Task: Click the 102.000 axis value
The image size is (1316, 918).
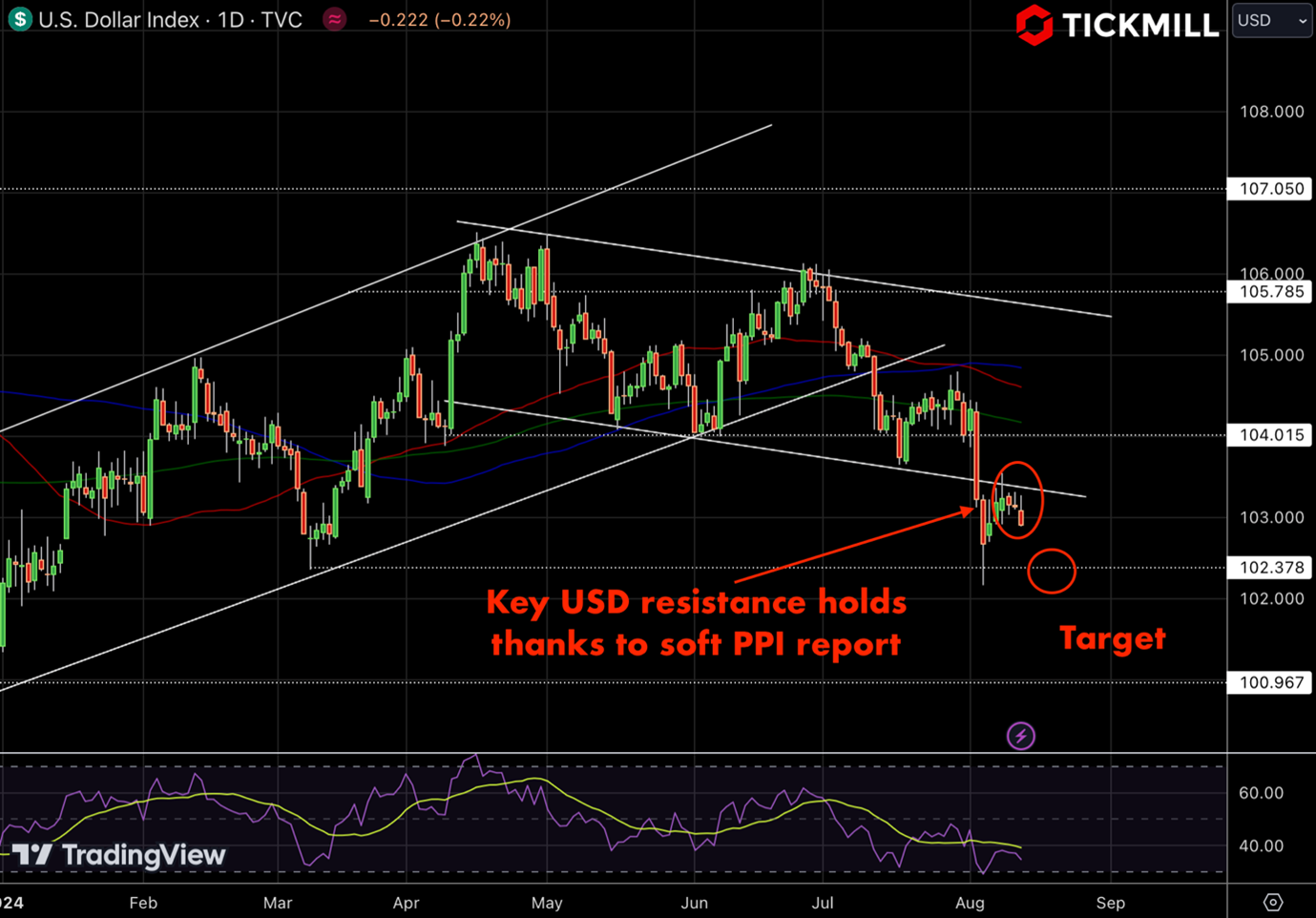Action: point(1271,598)
